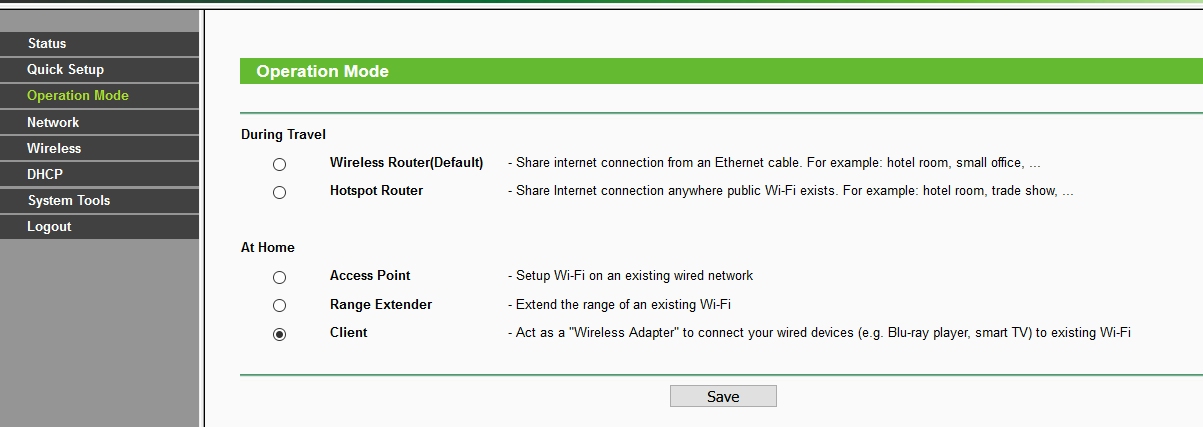The width and height of the screenshot is (1203, 427).
Task: Click the Save button
Action: coord(723,396)
